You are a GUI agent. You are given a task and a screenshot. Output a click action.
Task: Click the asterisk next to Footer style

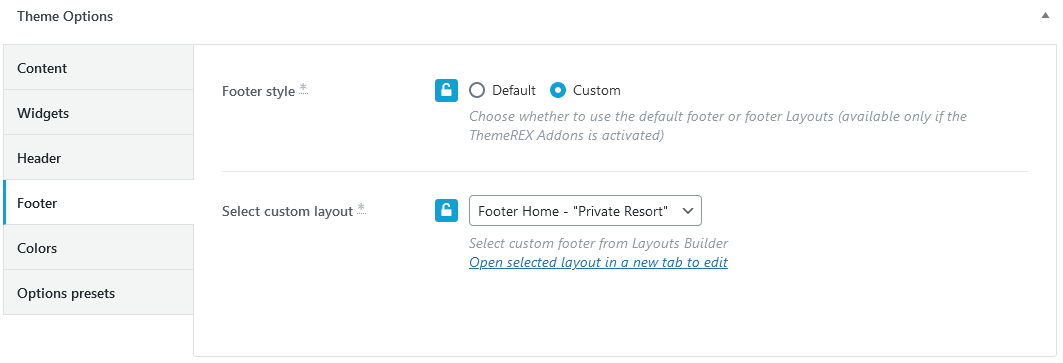pos(303,88)
